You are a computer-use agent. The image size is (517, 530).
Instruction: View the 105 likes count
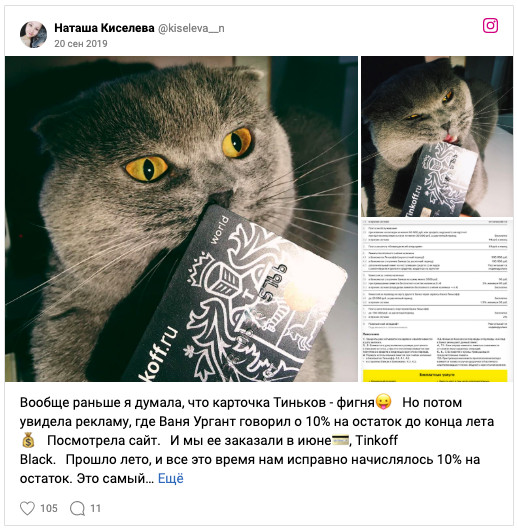(x=49, y=508)
